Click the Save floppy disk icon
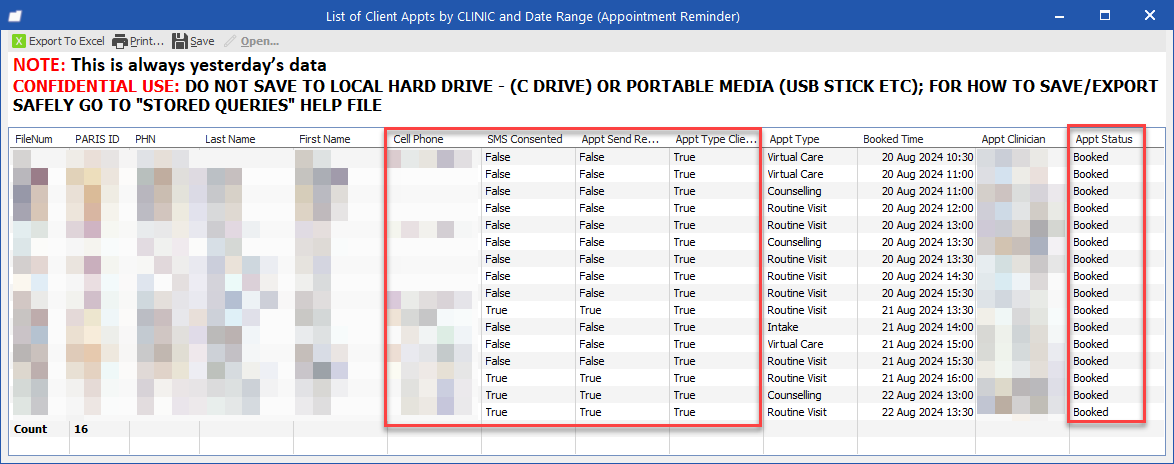1174x464 pixels. click(x=180, y=41)
